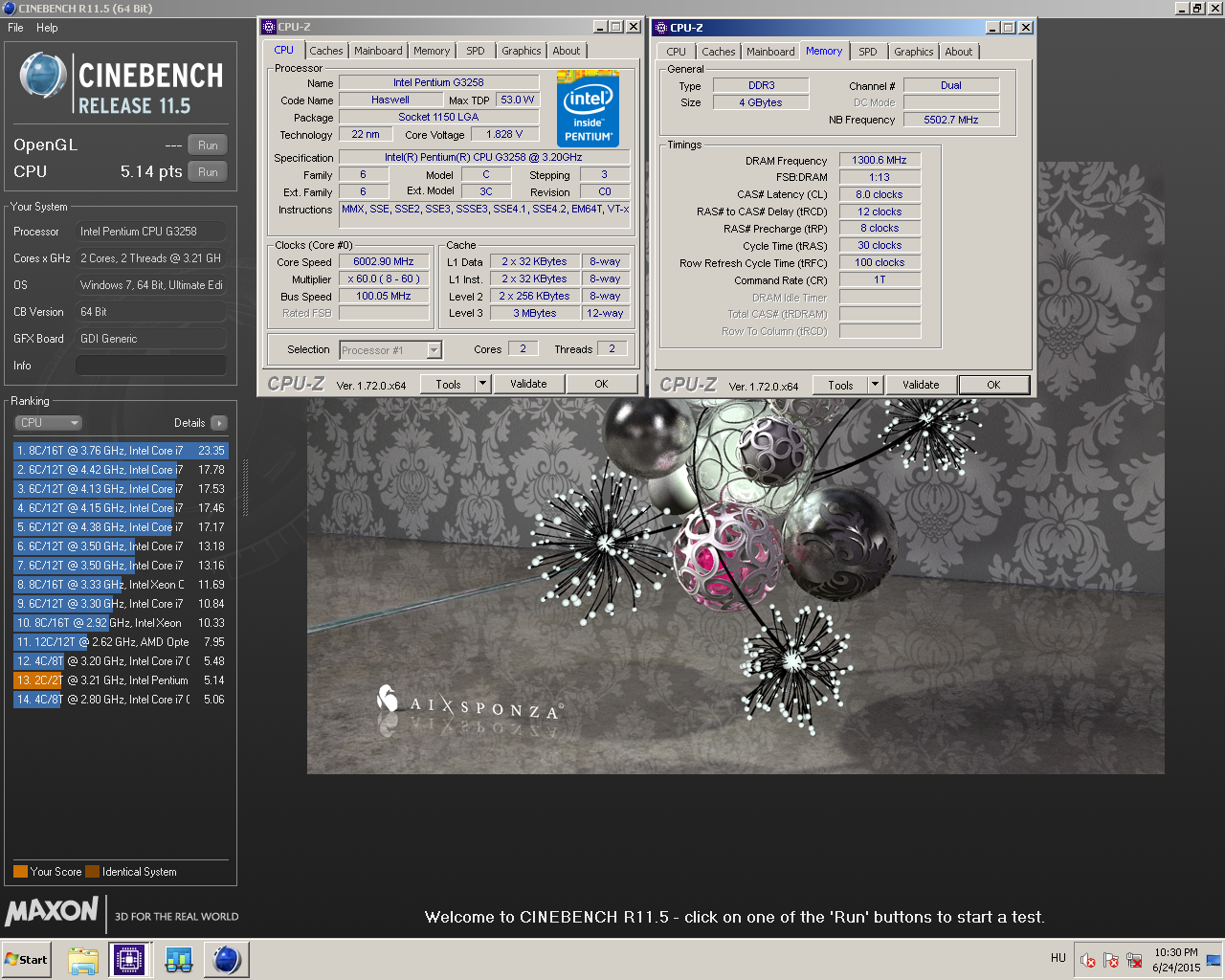Click the left CPU-Z title bar icon

point(269,27)
